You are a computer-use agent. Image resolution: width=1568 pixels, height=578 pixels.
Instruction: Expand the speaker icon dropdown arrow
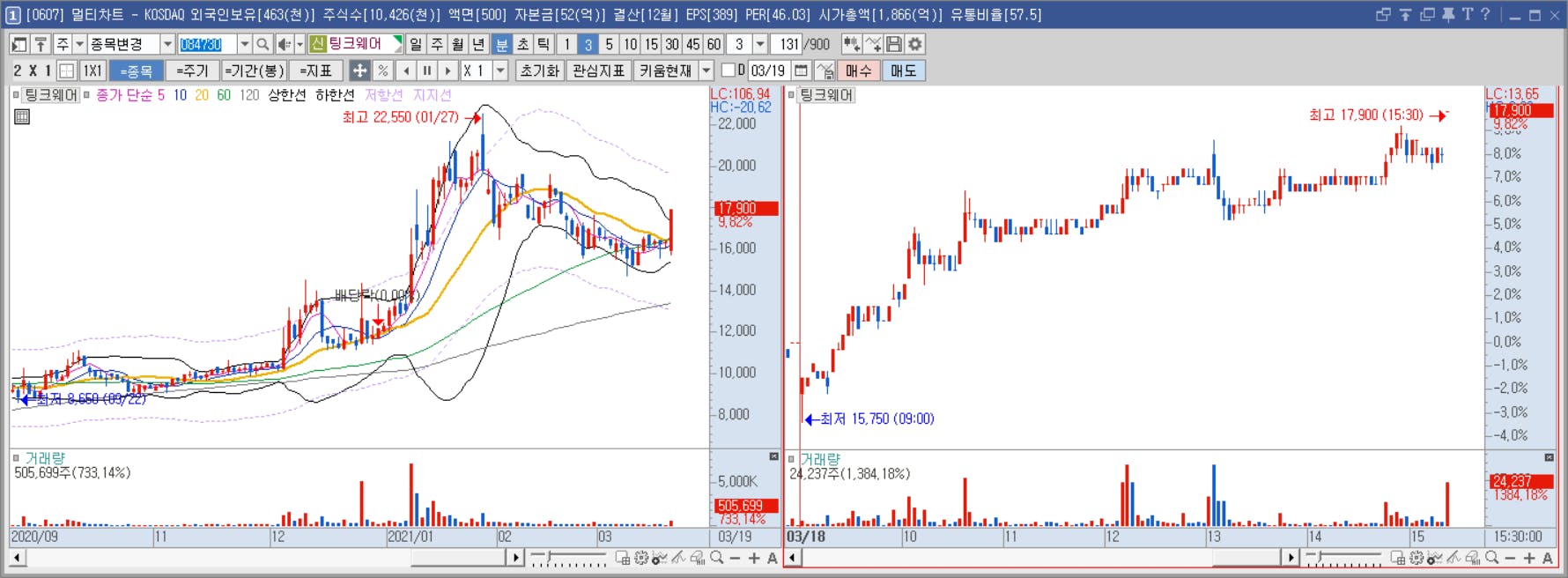tap(300, 44)
